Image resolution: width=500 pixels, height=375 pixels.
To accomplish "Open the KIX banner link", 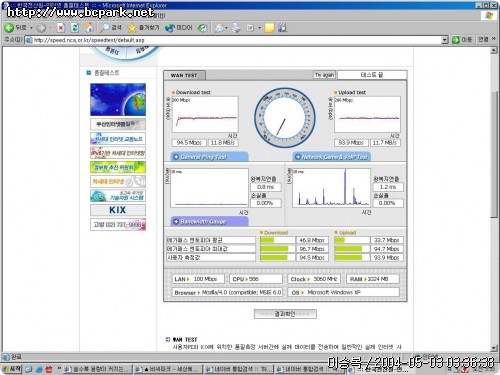I will tap(118, 210).
